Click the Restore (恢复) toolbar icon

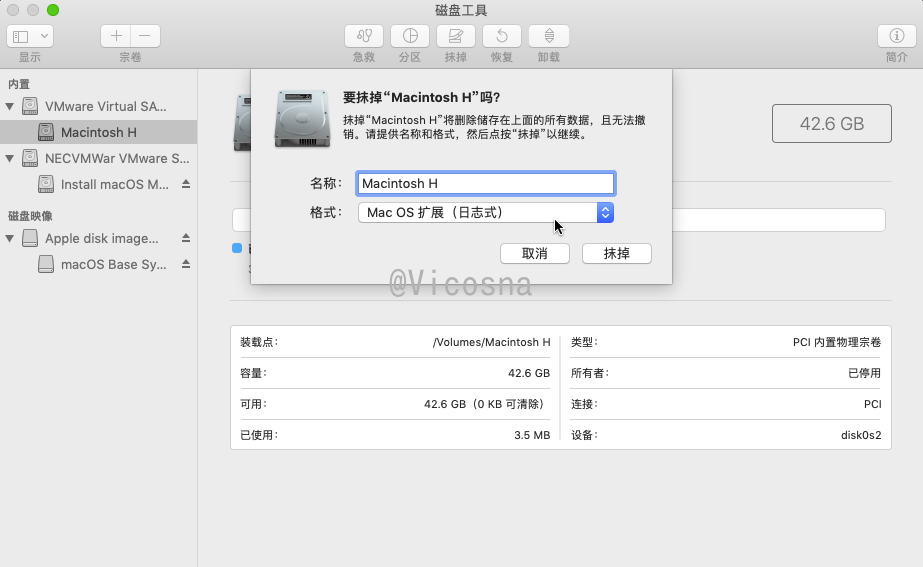pyautogui.click(x=502, y=36)
